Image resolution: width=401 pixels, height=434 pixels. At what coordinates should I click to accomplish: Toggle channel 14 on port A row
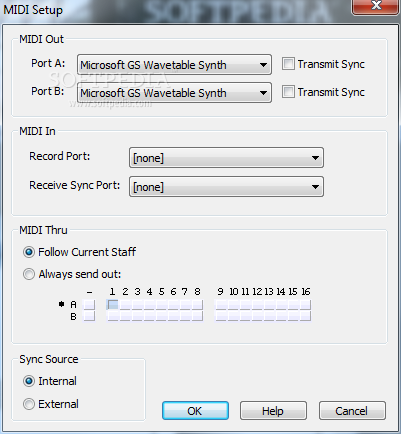click(281, 305)
